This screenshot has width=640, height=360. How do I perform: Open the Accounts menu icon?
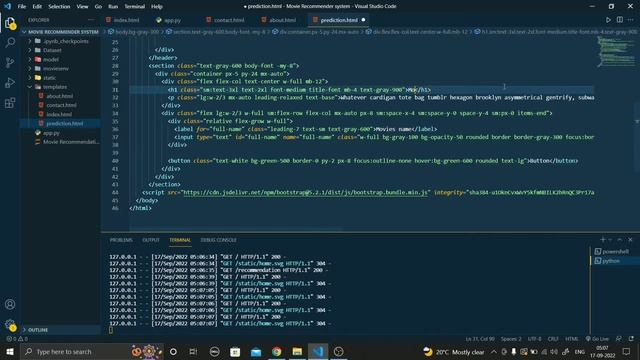[10, 304]
